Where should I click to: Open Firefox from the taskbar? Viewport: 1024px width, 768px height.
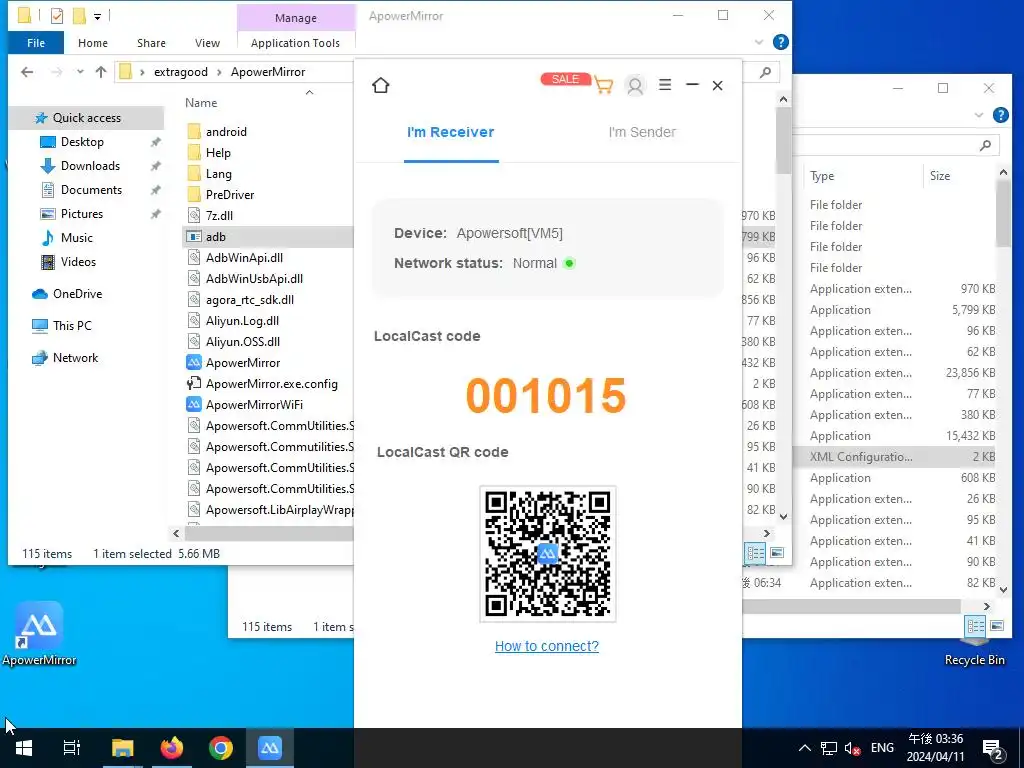coord(172,748)
